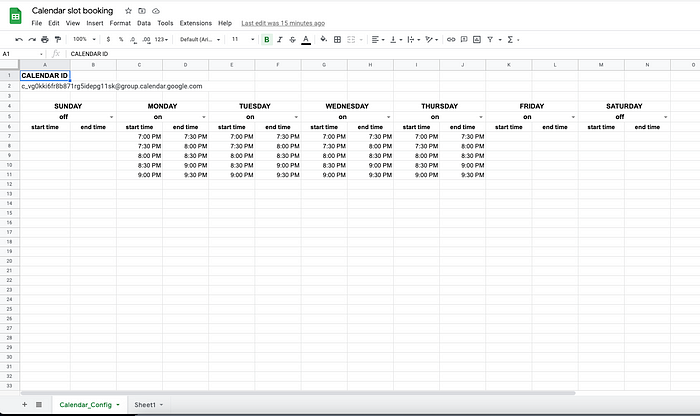This screenshot has width=700, height=416.
Task: Toggle italic formatting
Action: 279,40
